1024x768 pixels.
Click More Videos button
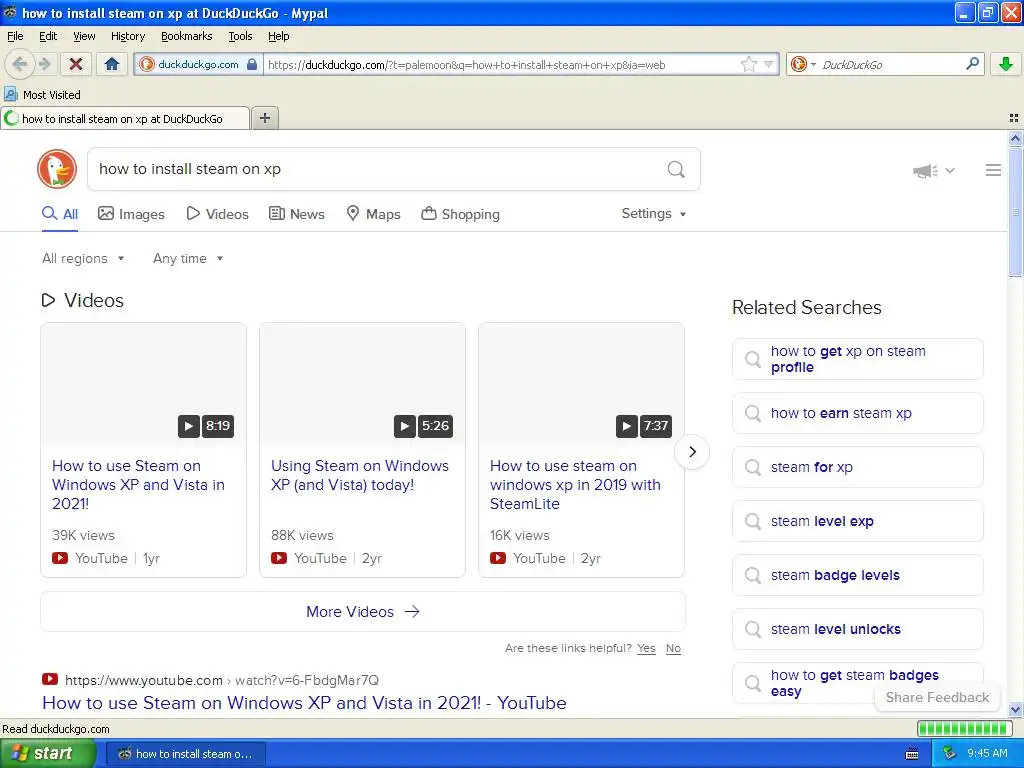[362, 612]
